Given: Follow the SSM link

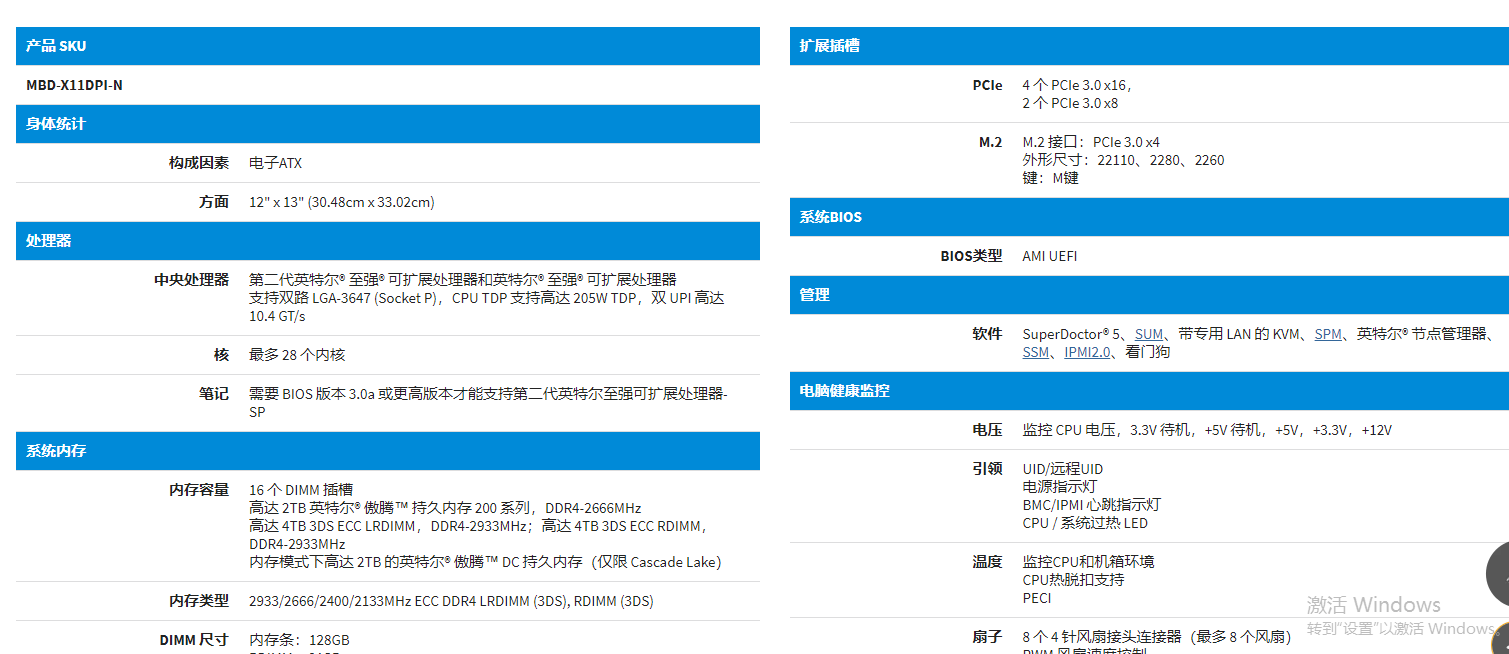Looking at the screenshot, I should pos(1035,352).
